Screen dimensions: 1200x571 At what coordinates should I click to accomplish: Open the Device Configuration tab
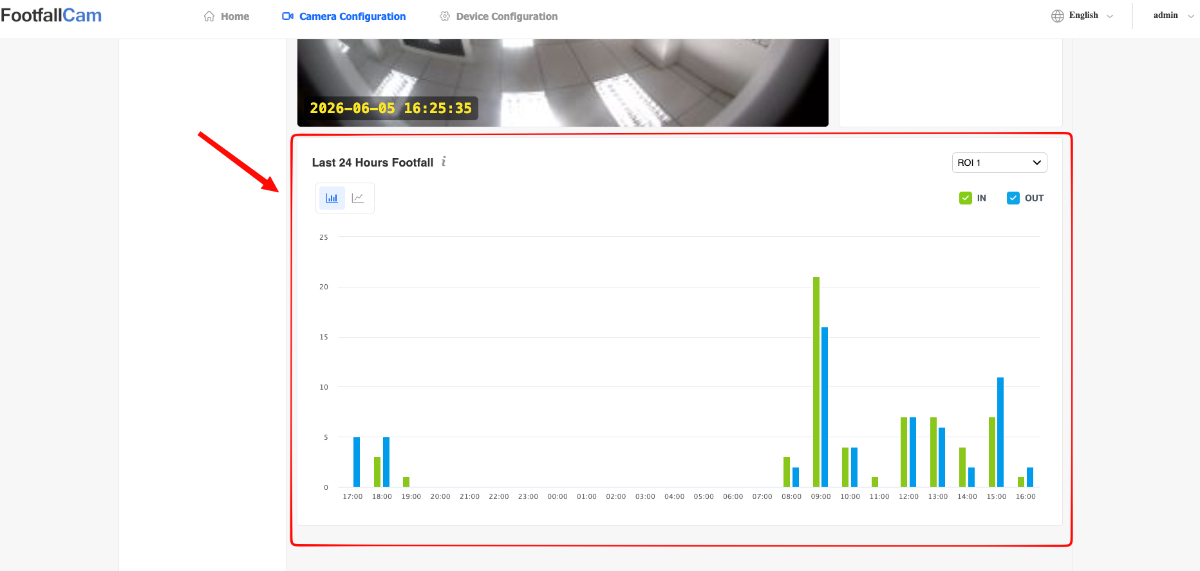pos(498,16)
